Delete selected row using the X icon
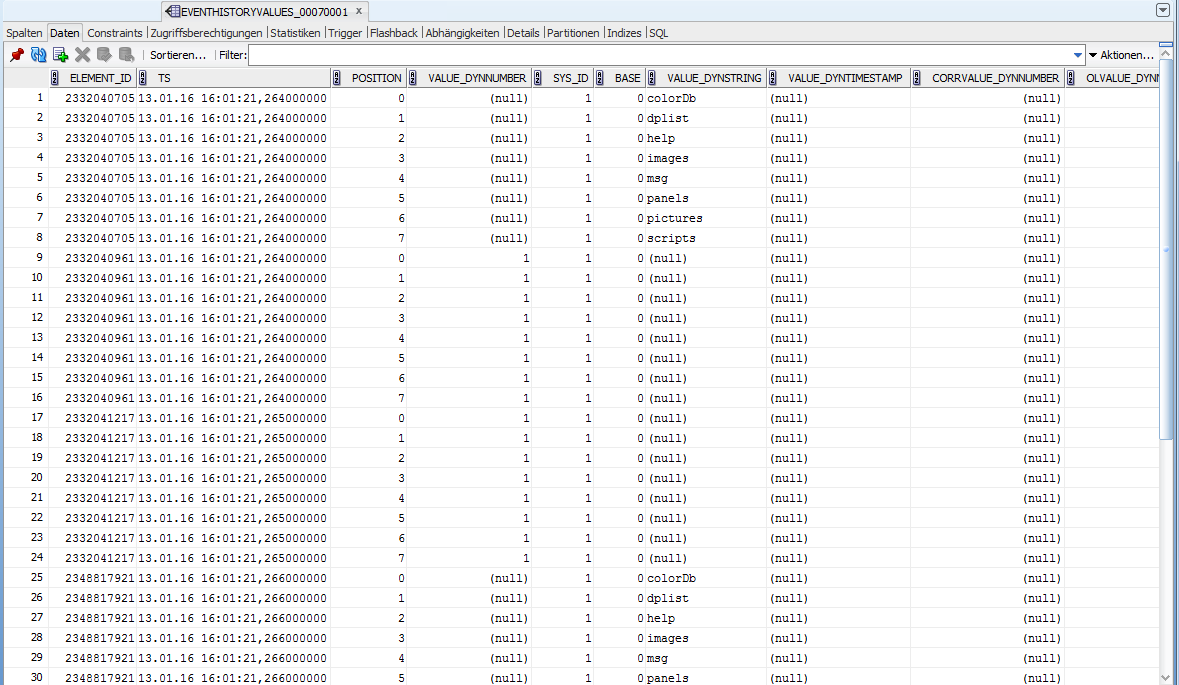The width and height of the screenshot is (1179, 685). [83, 55]
